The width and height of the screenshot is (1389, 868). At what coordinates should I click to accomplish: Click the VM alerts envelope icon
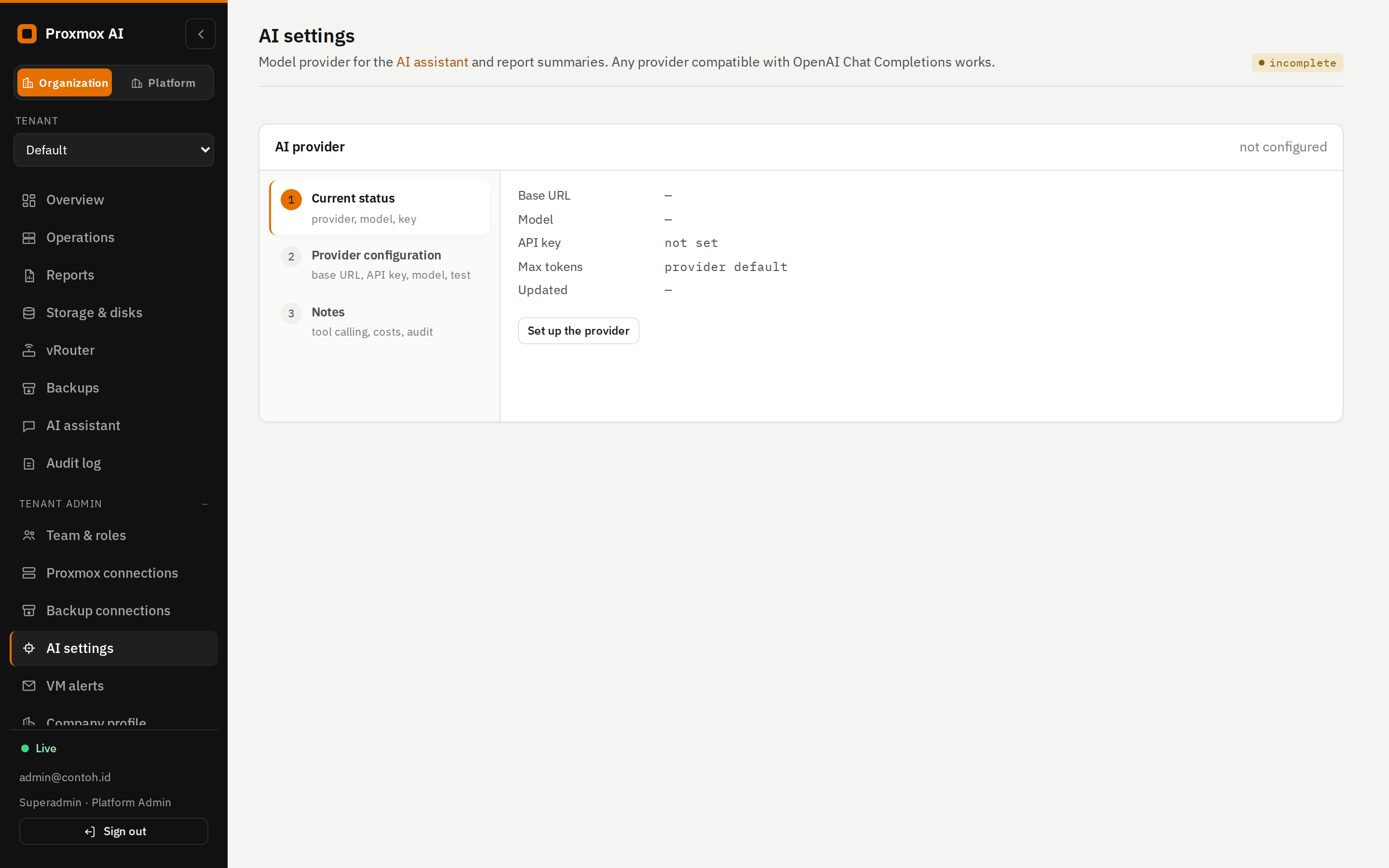click(29, 686)
